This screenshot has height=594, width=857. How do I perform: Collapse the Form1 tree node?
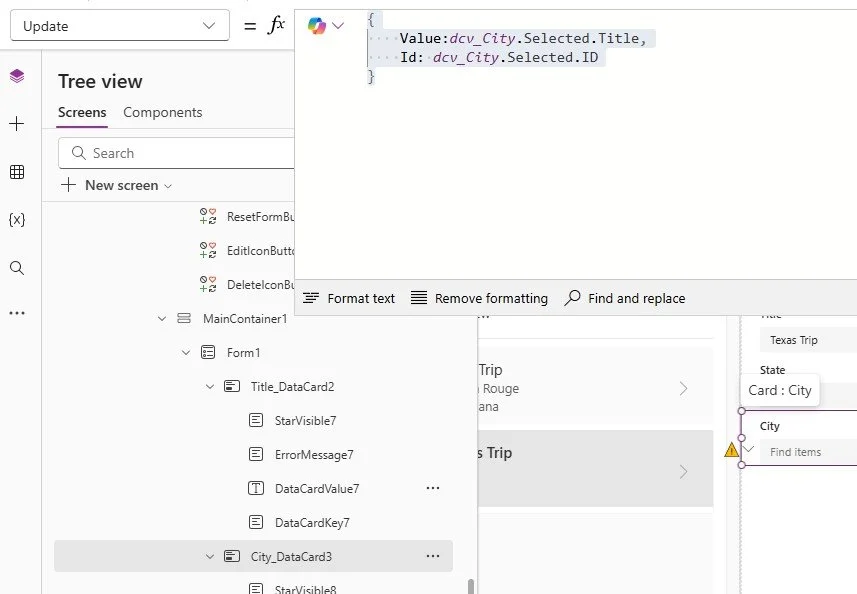click(x=186, y=352)
